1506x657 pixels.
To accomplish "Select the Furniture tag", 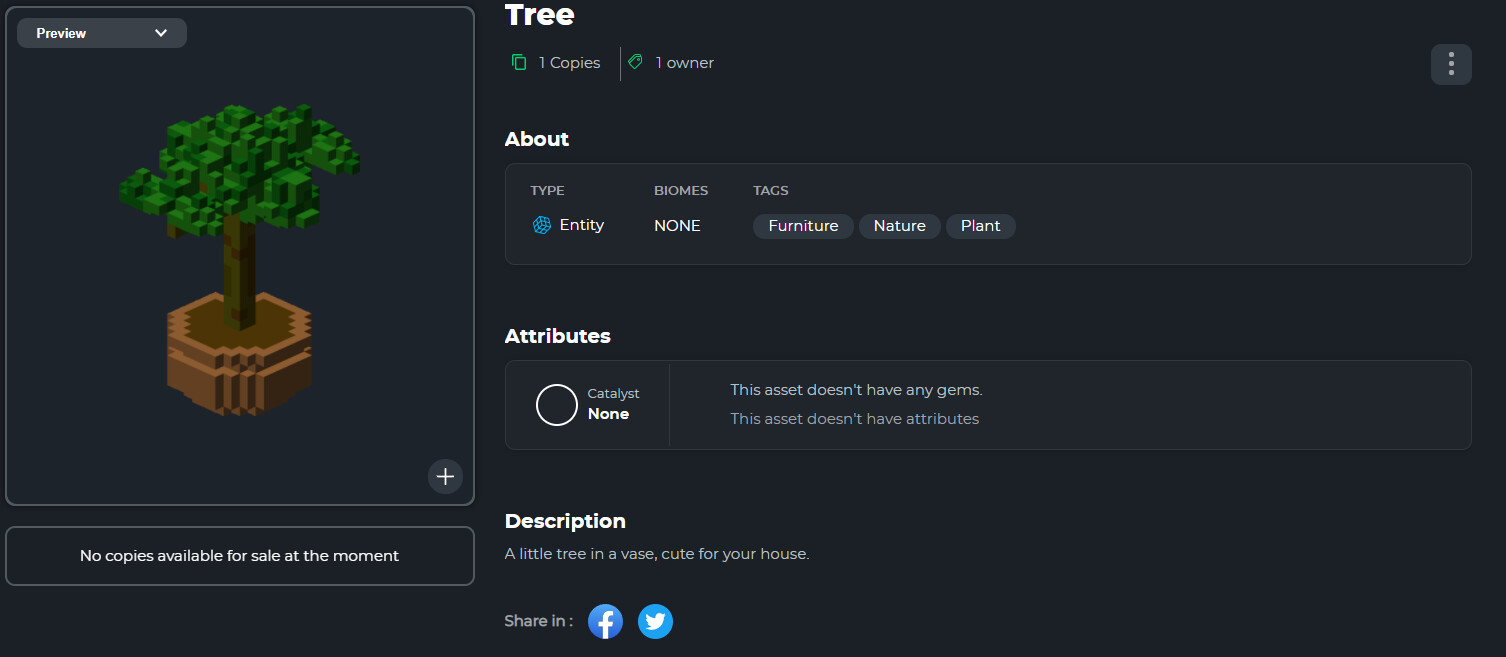I will coord(803,226).
